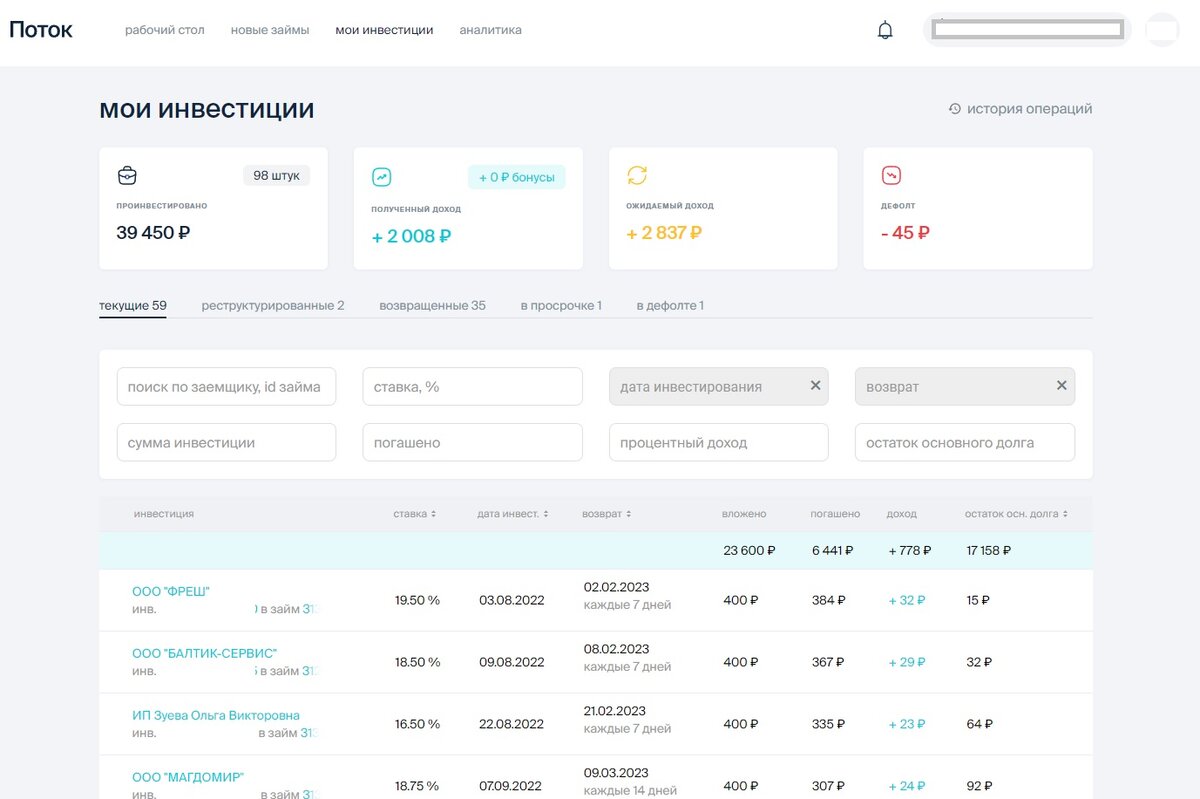The height and width of the screenshot is (799, 1200).
Task: Click the + 0 ₽ бонусы badge
Action: click(517, 177)
